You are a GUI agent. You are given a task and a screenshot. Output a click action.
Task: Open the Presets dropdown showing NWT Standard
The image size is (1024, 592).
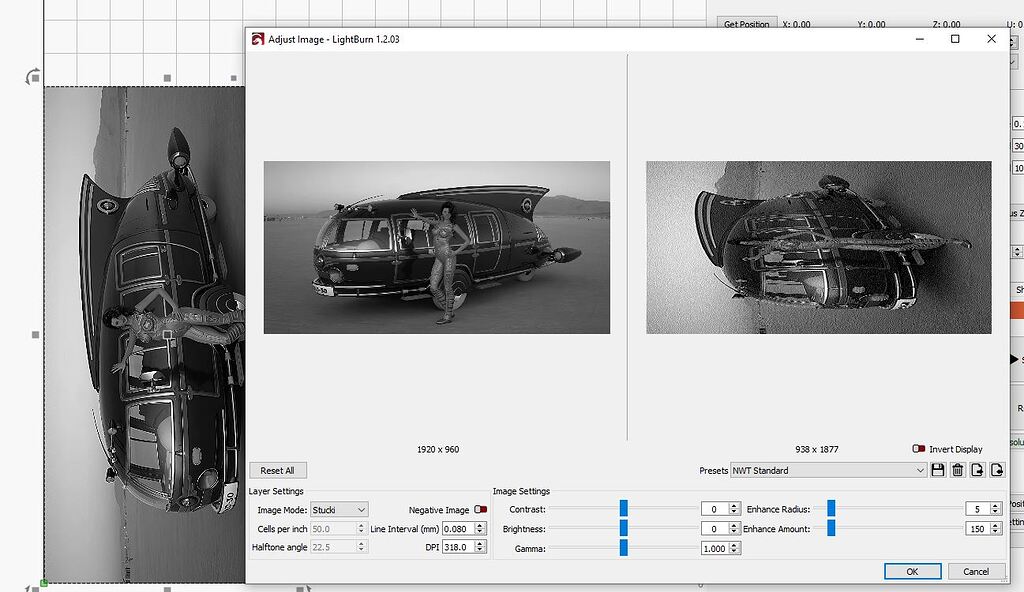coord(828,470)
